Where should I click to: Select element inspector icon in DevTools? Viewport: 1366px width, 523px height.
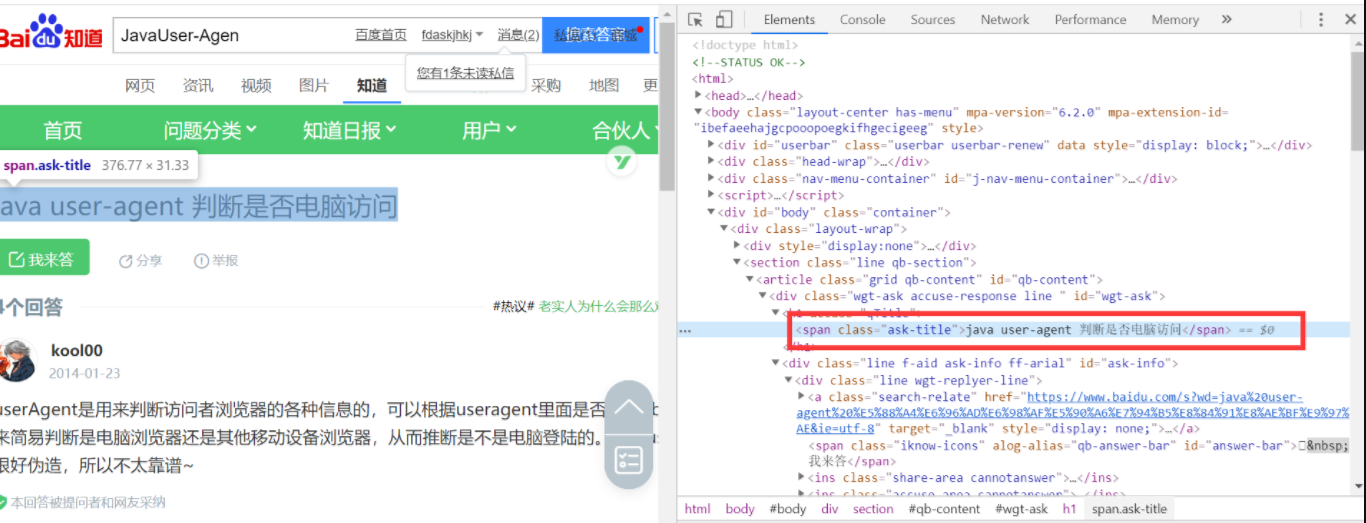point(696,19)
